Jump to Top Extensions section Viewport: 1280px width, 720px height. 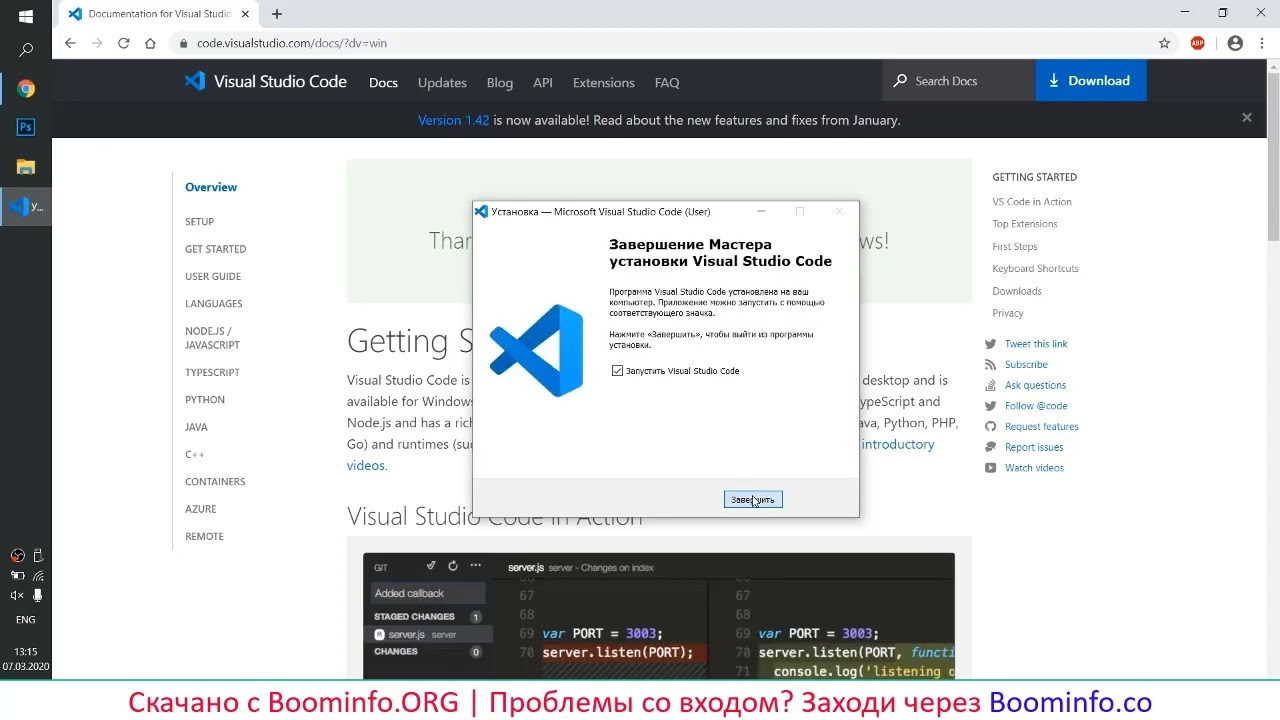click(x=1025, y=224)
